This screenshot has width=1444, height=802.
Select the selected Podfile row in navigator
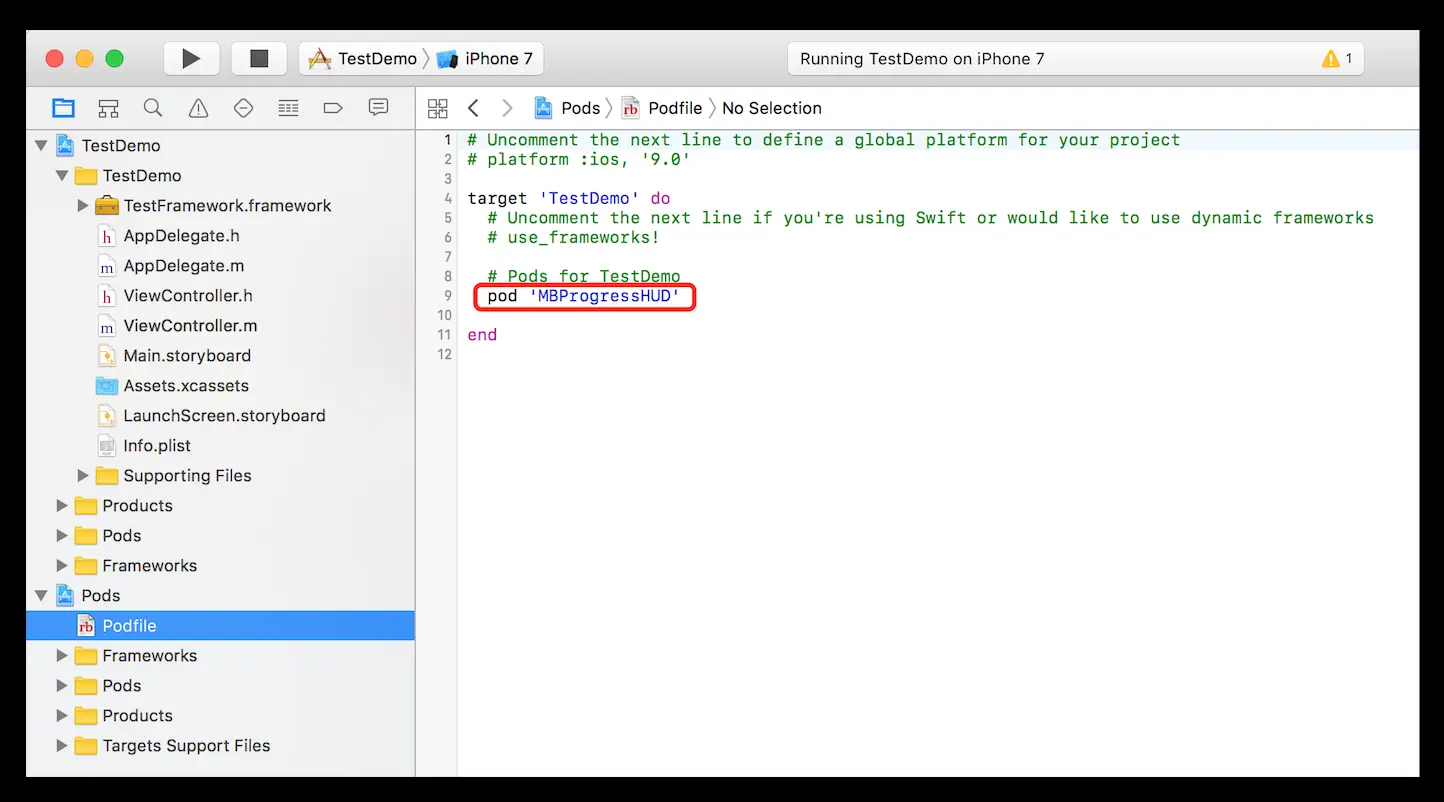pyautogui.click(x=220, y=626)
